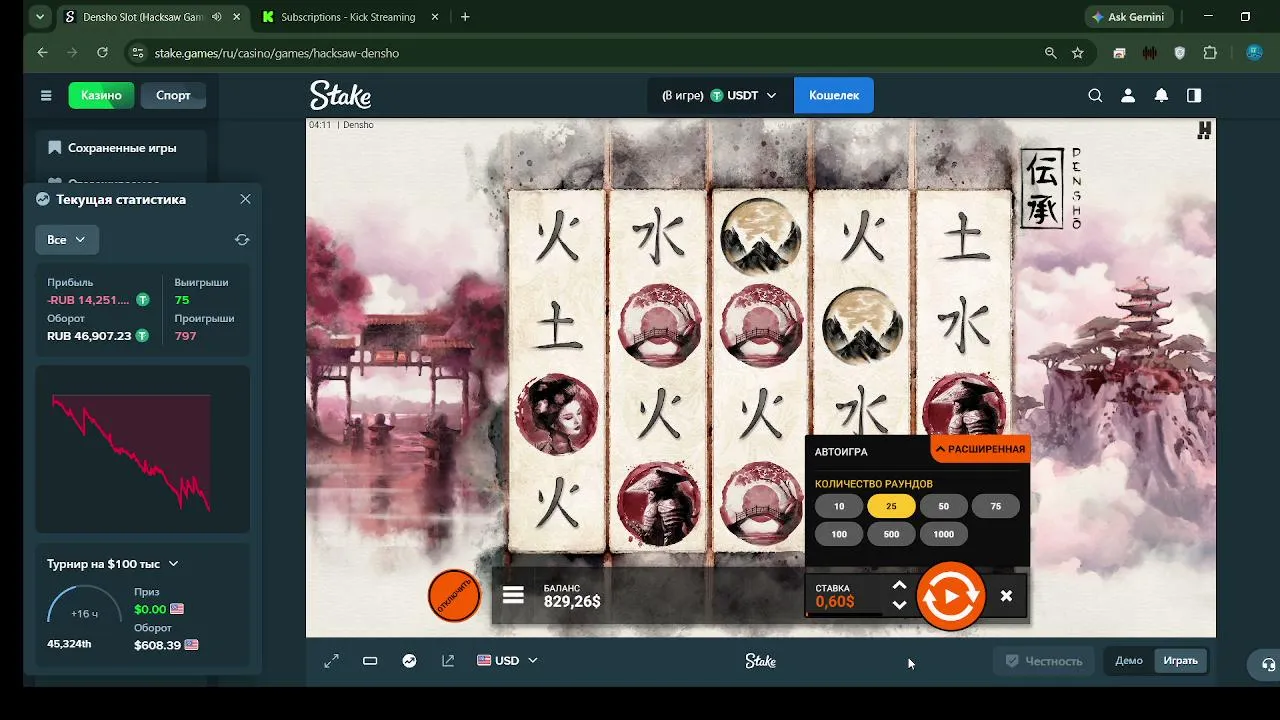Start autoplay with the orange spin button
The image size is (1280, 720).
(x=950, y=596)
